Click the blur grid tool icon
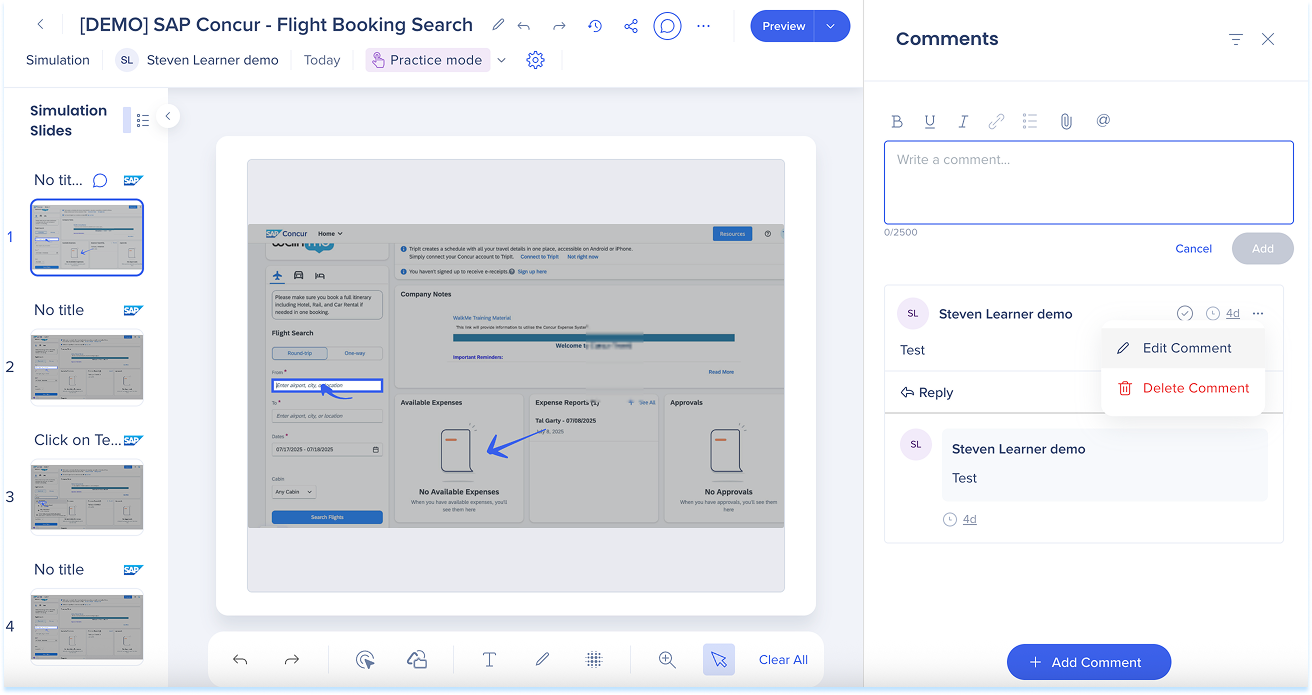The height and width of the screenshot is (695, 1312). click(x=594, y=659)
